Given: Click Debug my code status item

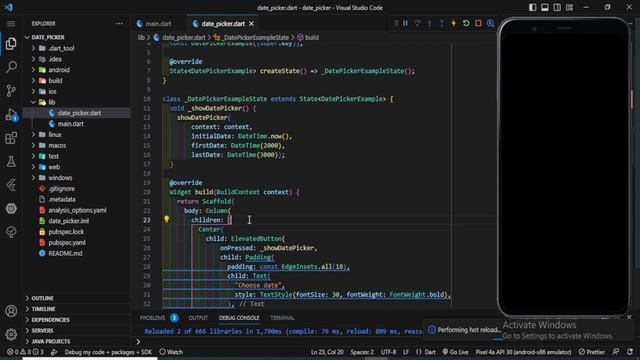Looking at the screenshot, I should click(108, 352).
